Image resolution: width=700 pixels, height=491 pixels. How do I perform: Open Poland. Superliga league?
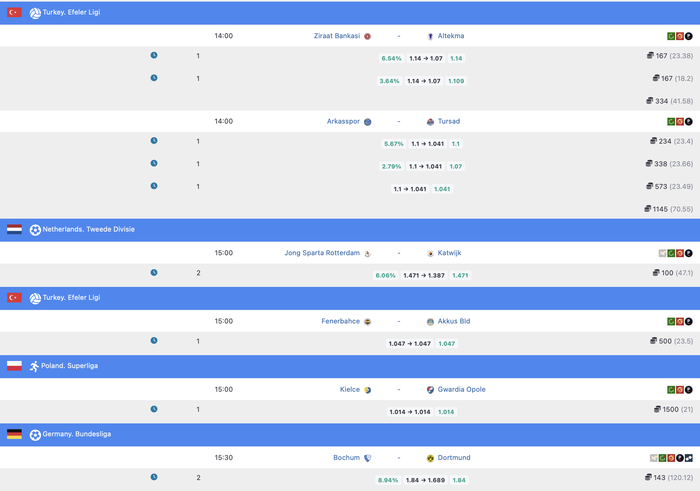[x=69, y=366]
